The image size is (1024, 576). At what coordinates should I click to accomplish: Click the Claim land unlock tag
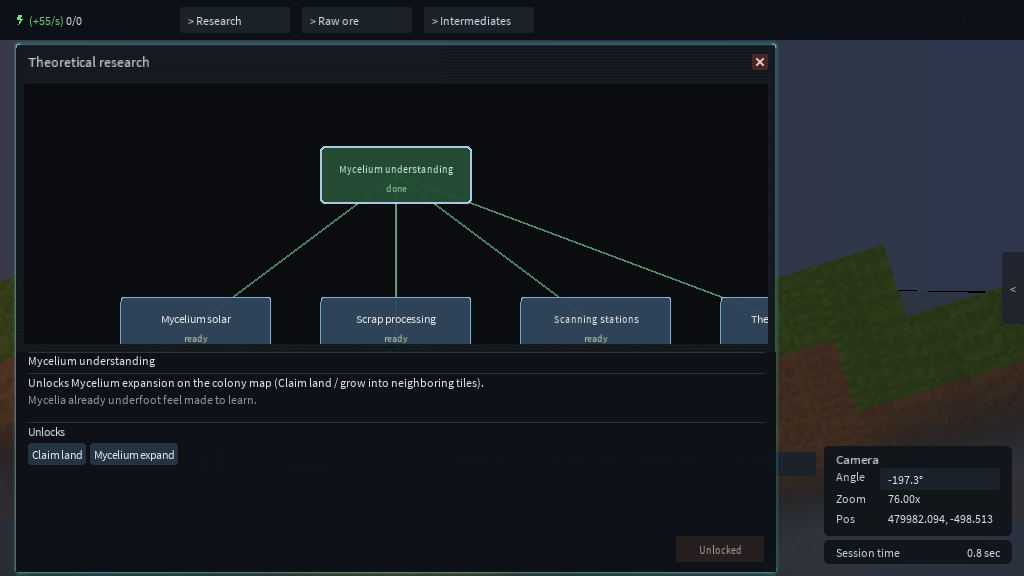[x=57, y=455]
